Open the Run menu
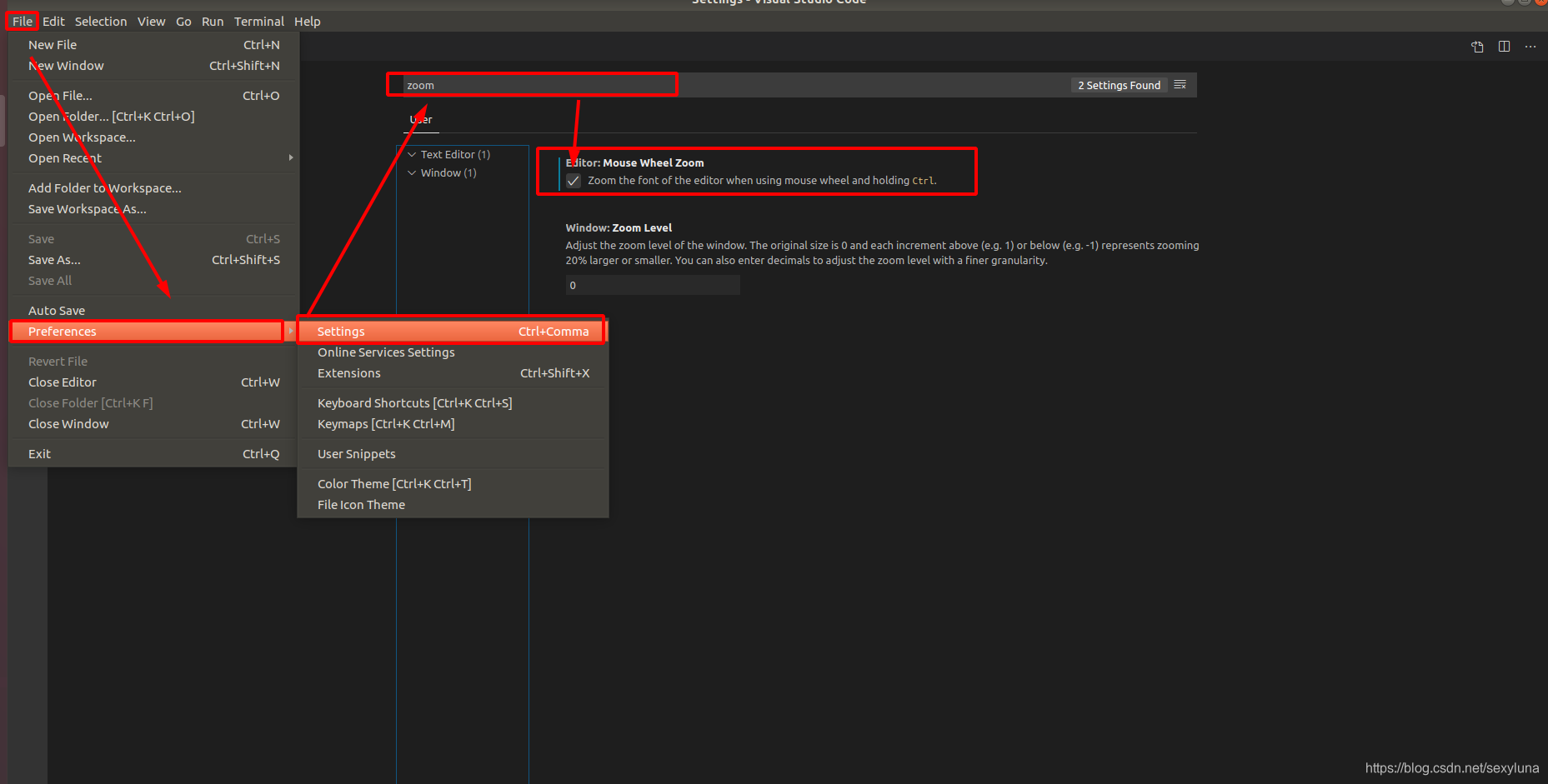 (213, 22)
